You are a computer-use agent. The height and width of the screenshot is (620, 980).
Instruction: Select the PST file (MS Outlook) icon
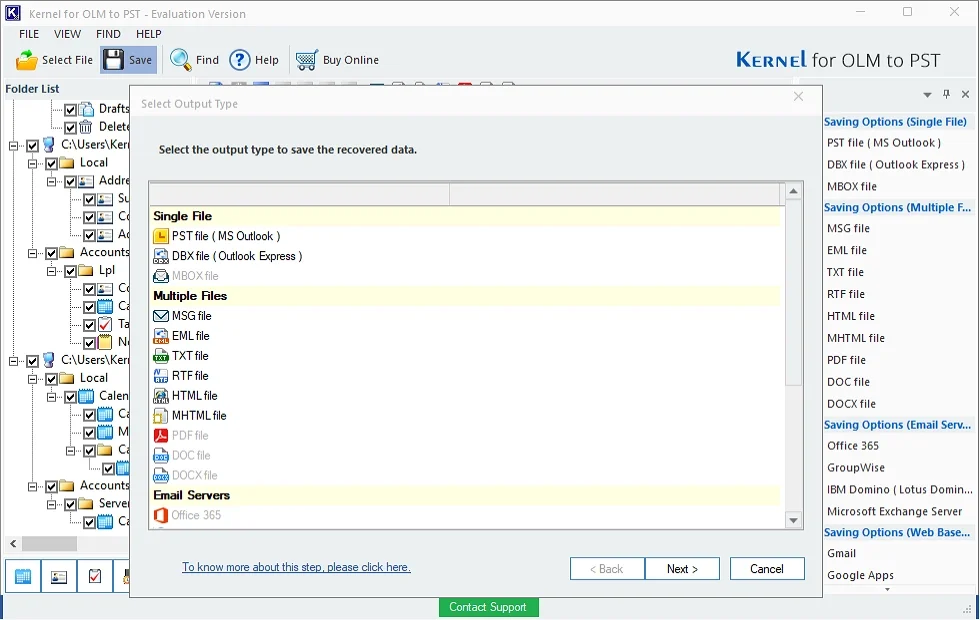click(x=161, y=236)
